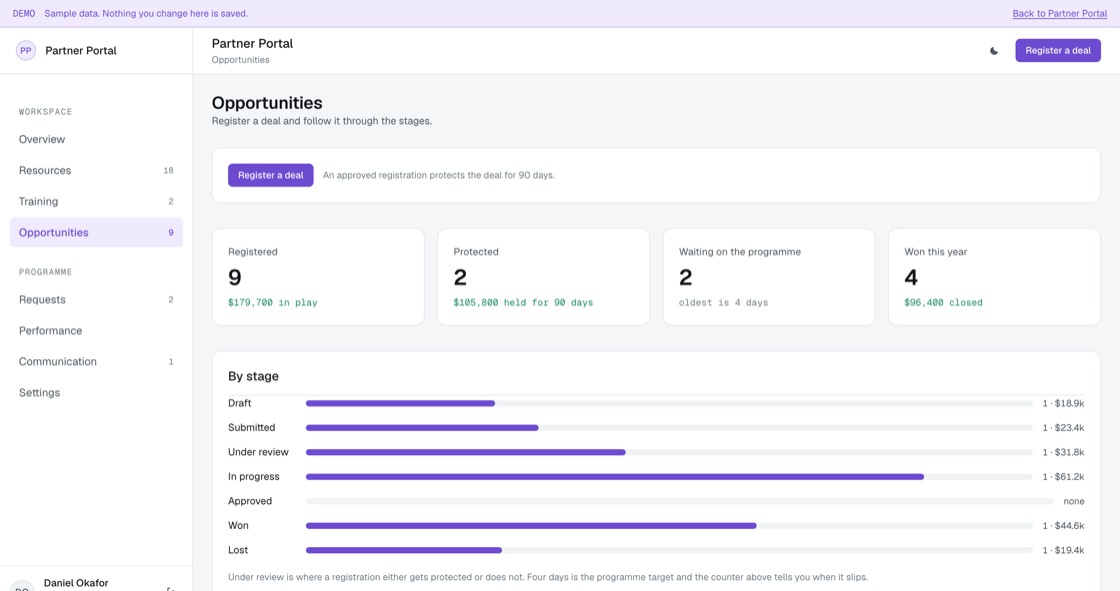This screenshot has height=591, width=1120.
Task: Follow the Back to Partner Portal link
Action: tap(1059, 14)
